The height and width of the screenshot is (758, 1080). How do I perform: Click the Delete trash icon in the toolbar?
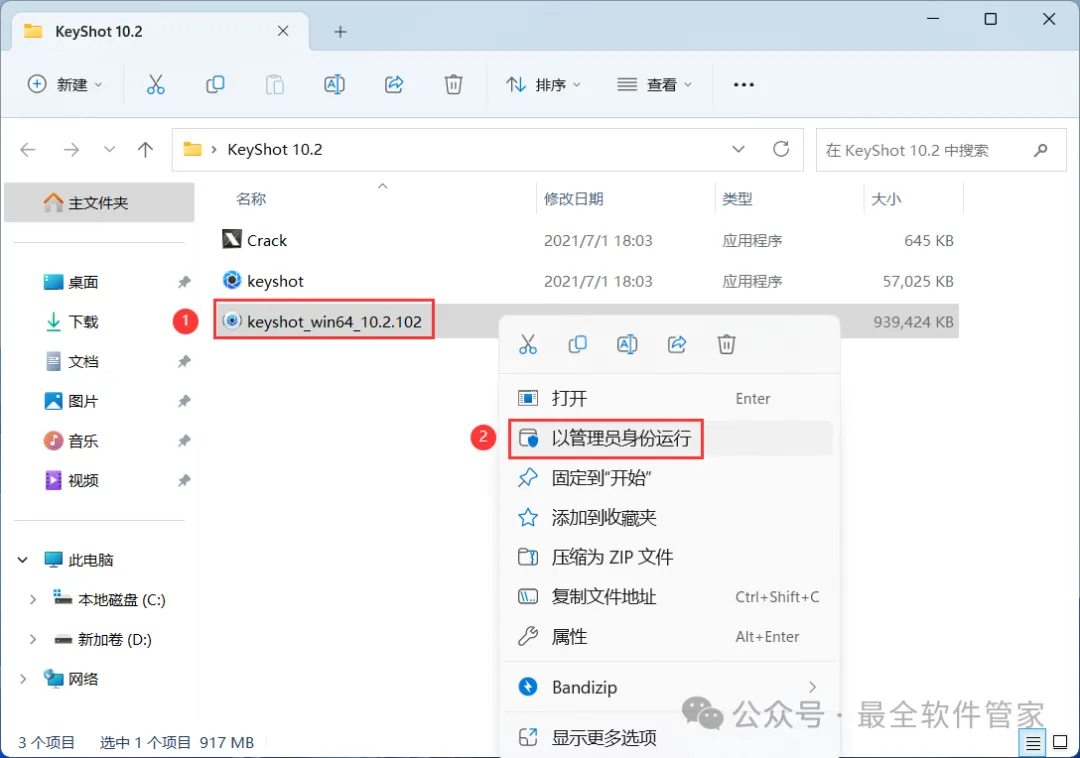tap(453, 85)
